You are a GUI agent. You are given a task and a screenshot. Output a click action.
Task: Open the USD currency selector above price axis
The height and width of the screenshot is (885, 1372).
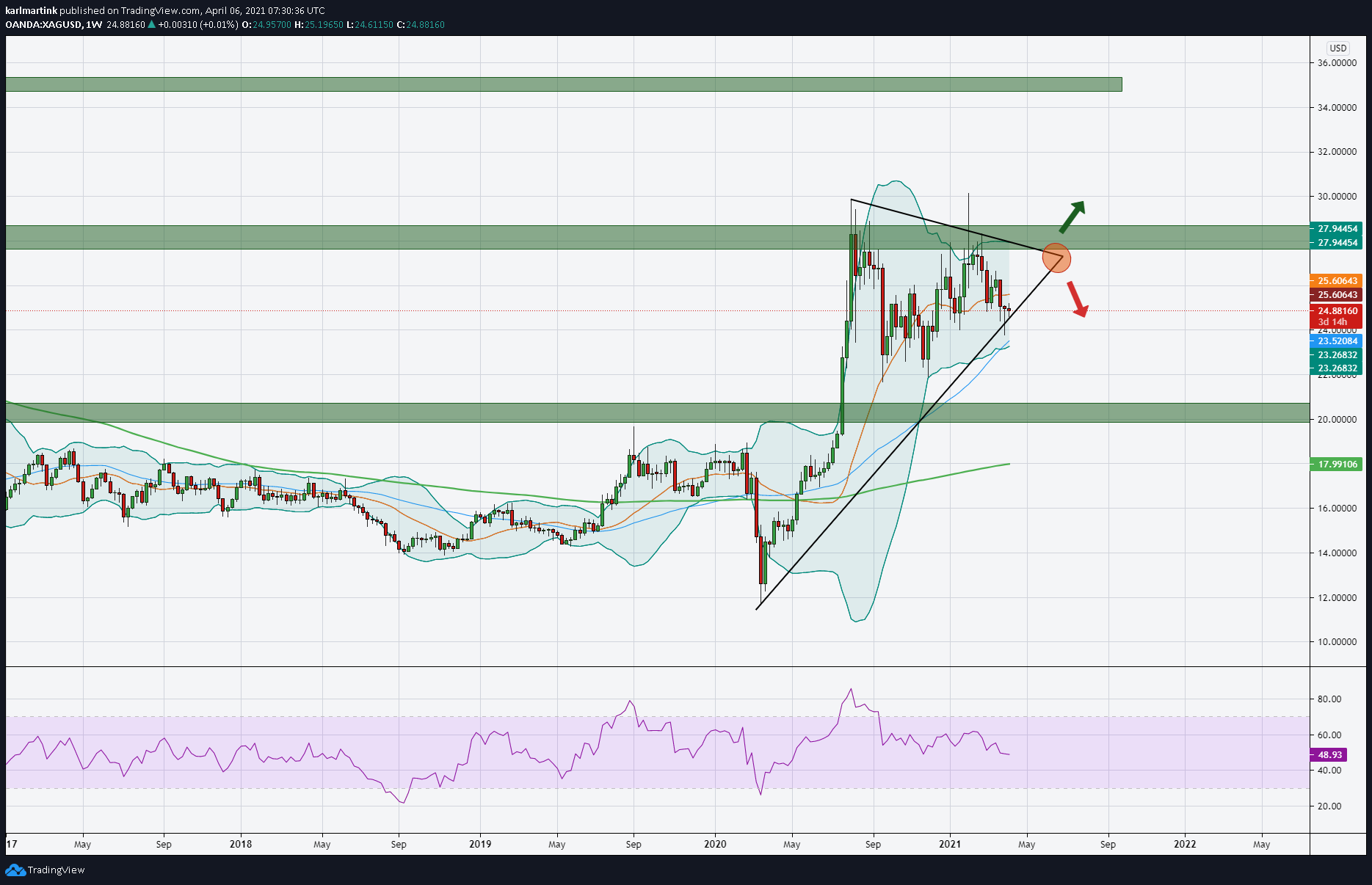click(1337, 48)
